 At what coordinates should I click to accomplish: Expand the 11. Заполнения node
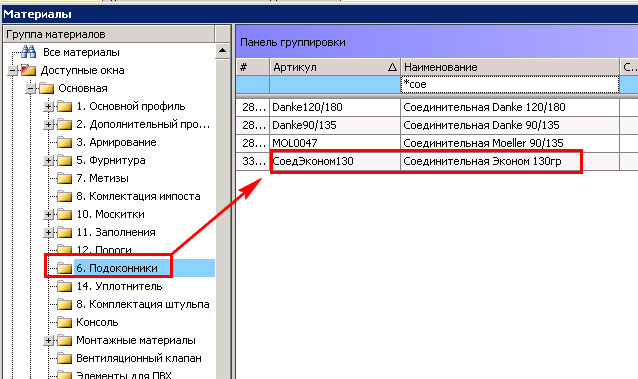pos(48,232)
